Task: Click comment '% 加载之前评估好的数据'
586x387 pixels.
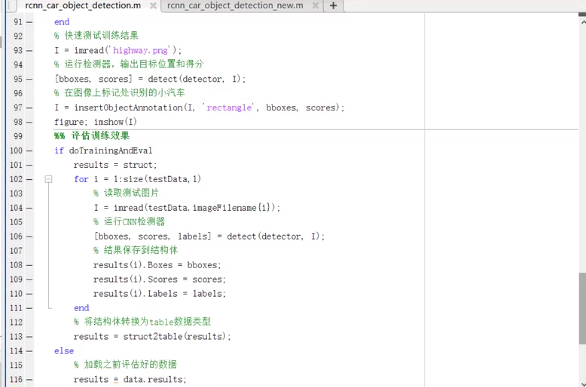Action: pos(125,365)
